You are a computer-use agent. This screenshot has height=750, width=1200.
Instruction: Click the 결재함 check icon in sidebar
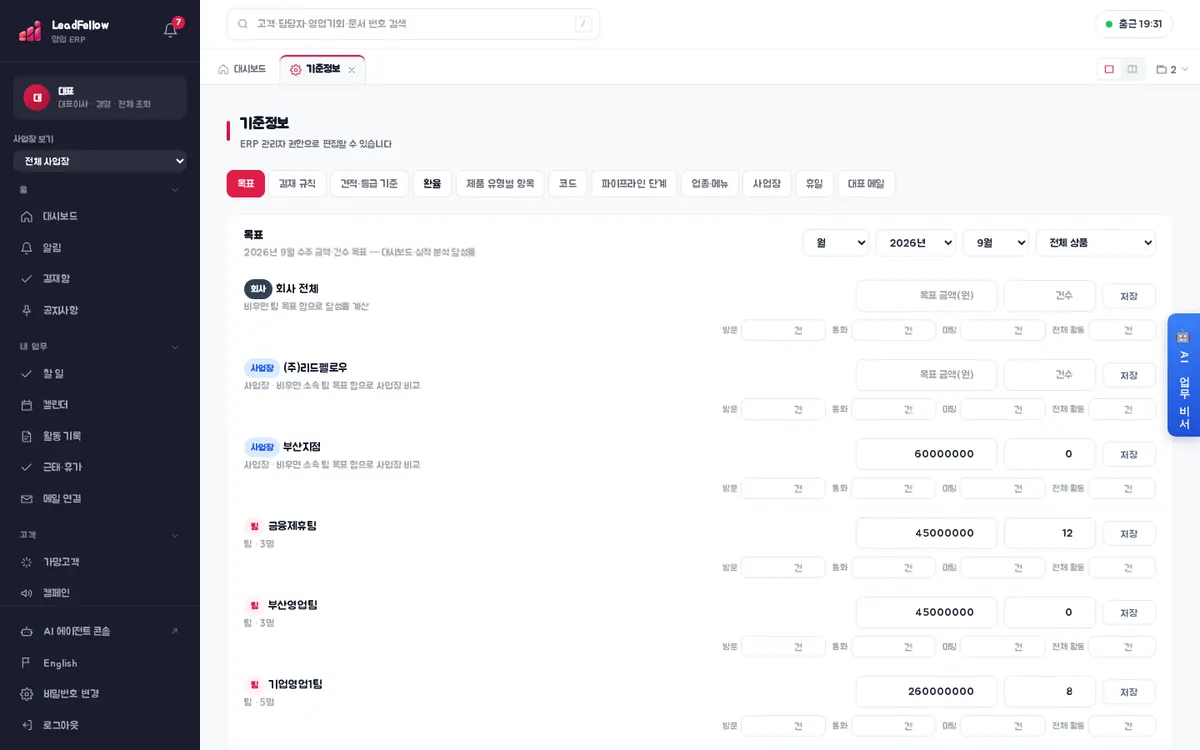click(27, 279)
